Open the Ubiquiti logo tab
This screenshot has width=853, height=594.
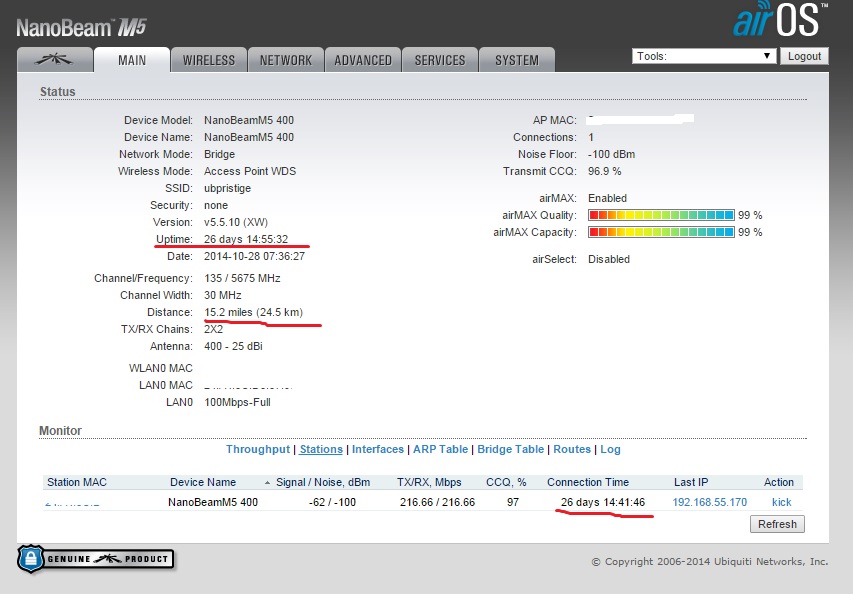coord(55,60)
